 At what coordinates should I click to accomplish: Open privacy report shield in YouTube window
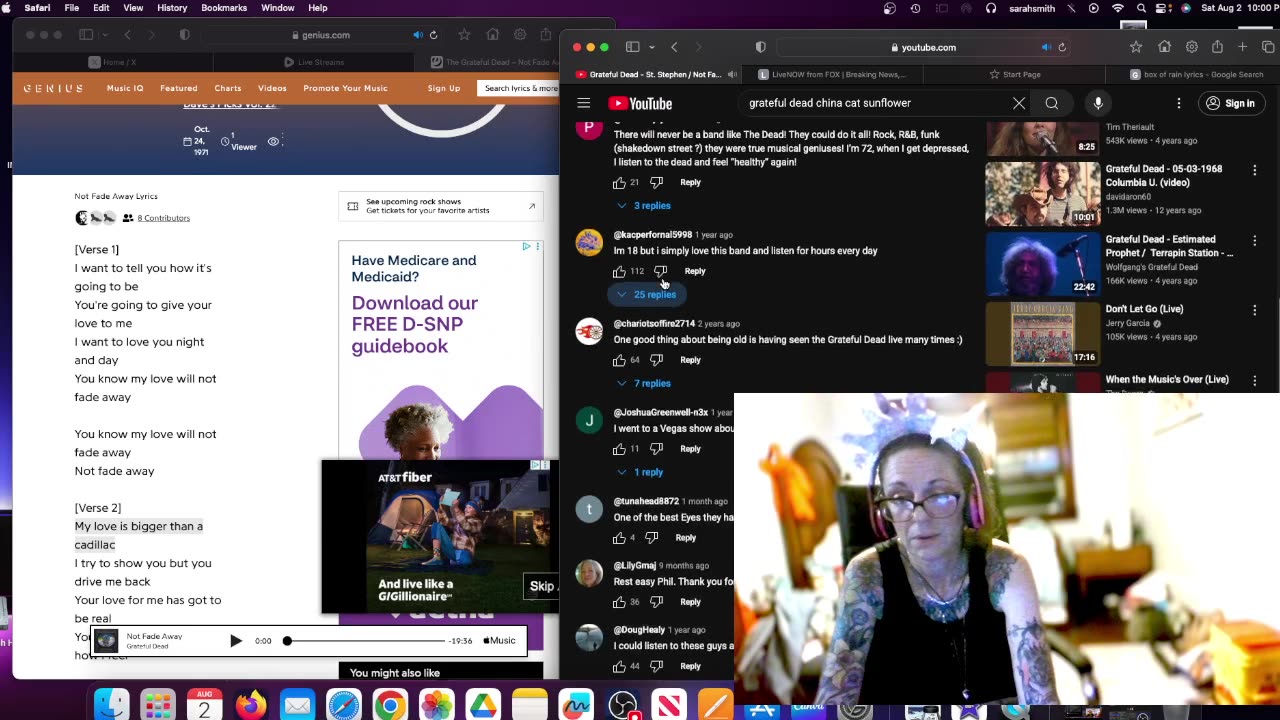tap(761, 47)
